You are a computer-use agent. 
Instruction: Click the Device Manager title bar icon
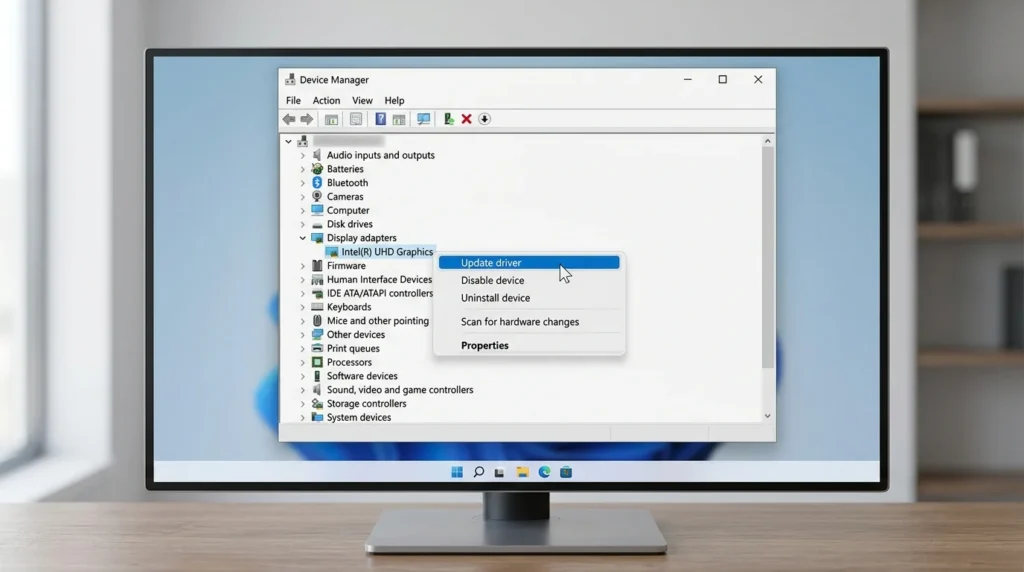click(x=290, y=80)
